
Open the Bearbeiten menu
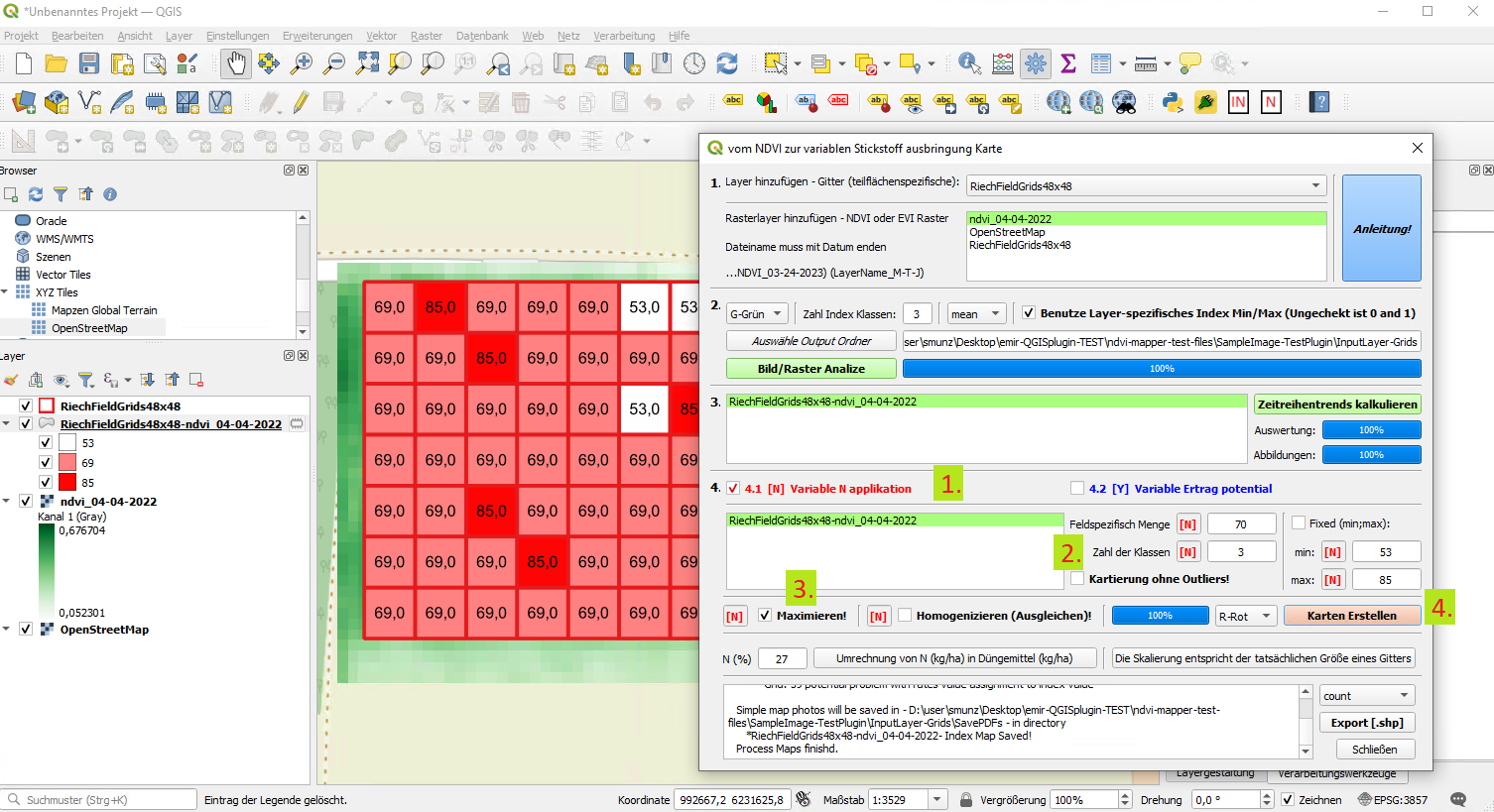pyautogui.click(x=77, y=36)
